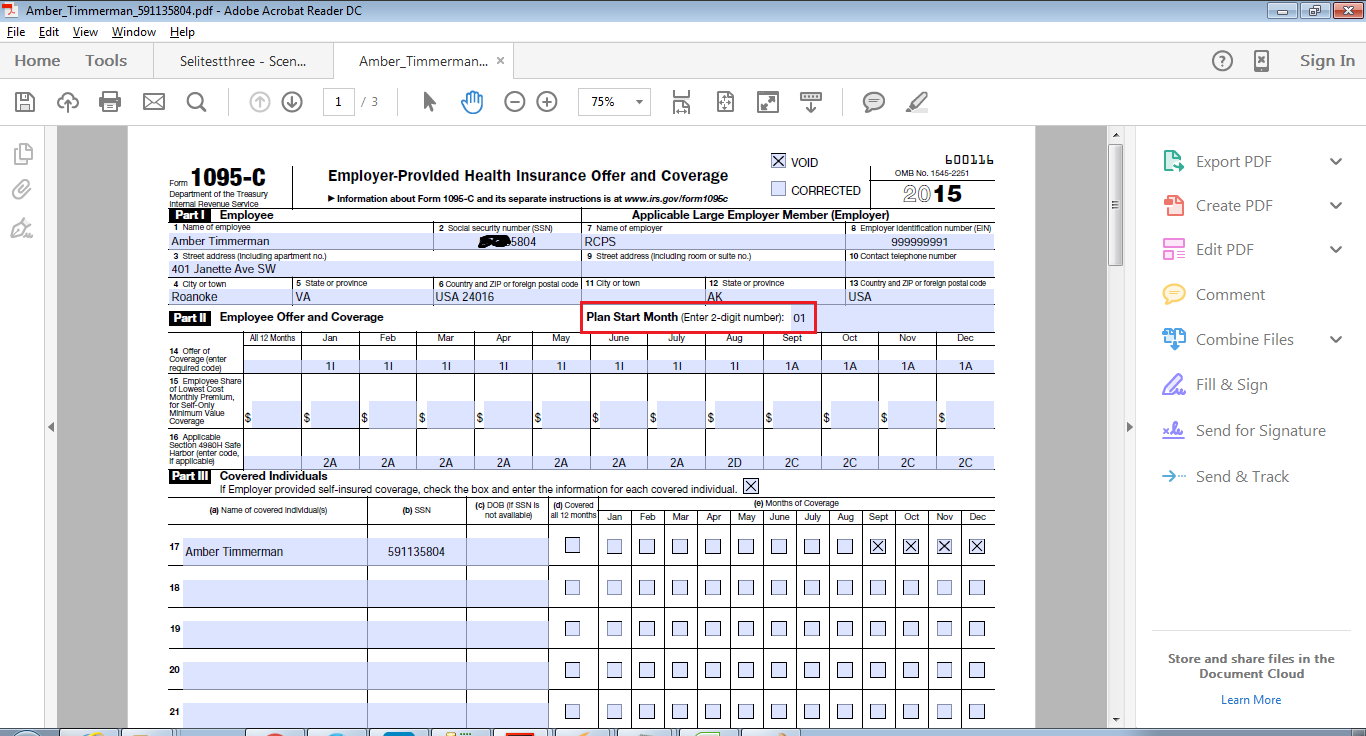Switch to the Selitestthree document tab
This screenshot has width=1366, height=736.
243,61
